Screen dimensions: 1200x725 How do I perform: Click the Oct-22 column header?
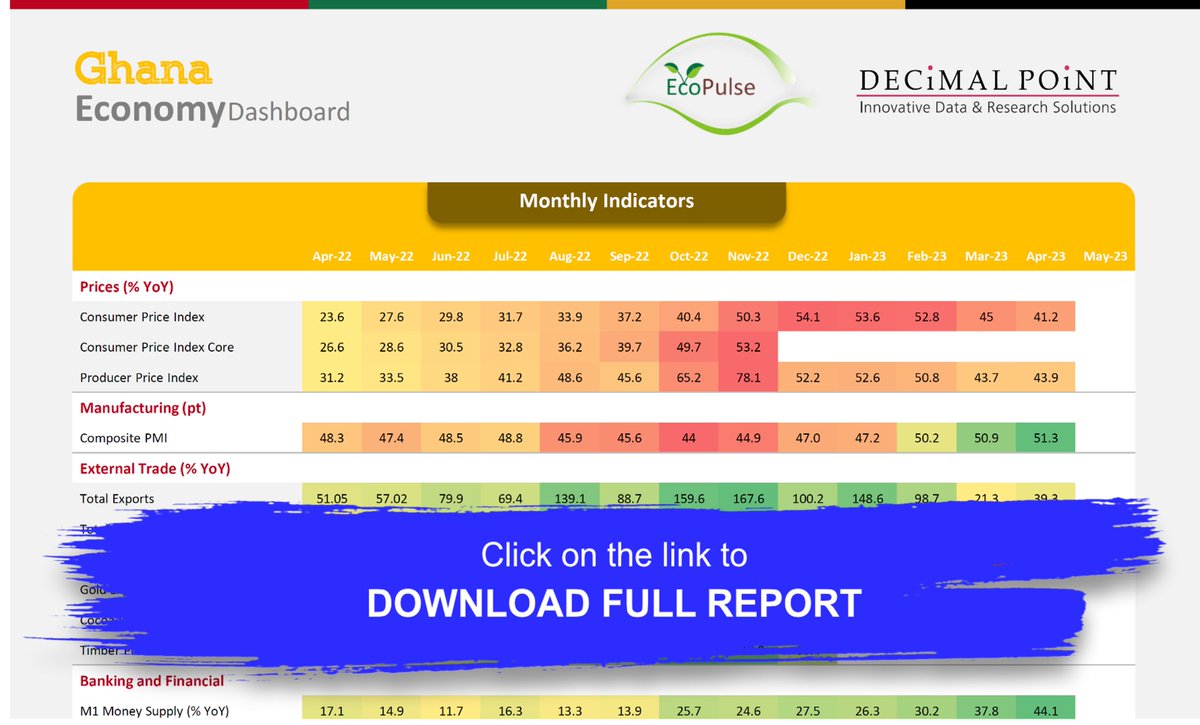688,257
